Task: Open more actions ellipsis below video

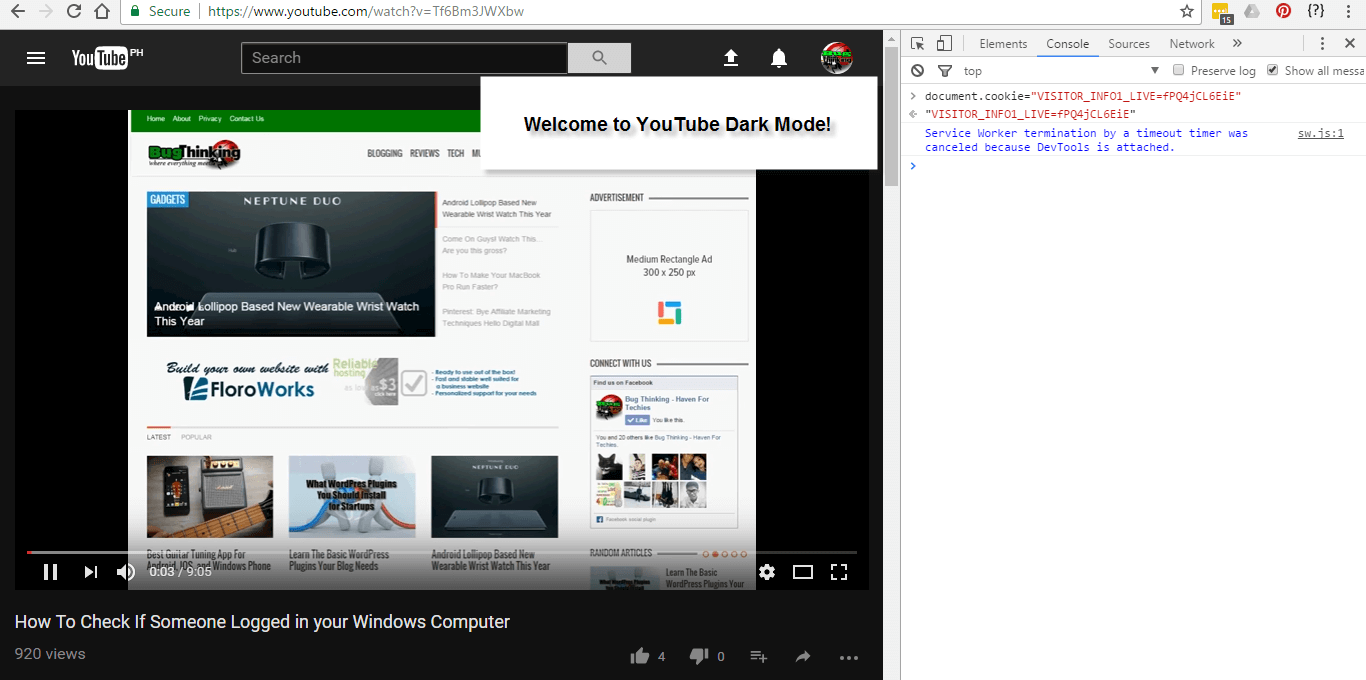Action: pyautogui.click(x=849, y=657)
